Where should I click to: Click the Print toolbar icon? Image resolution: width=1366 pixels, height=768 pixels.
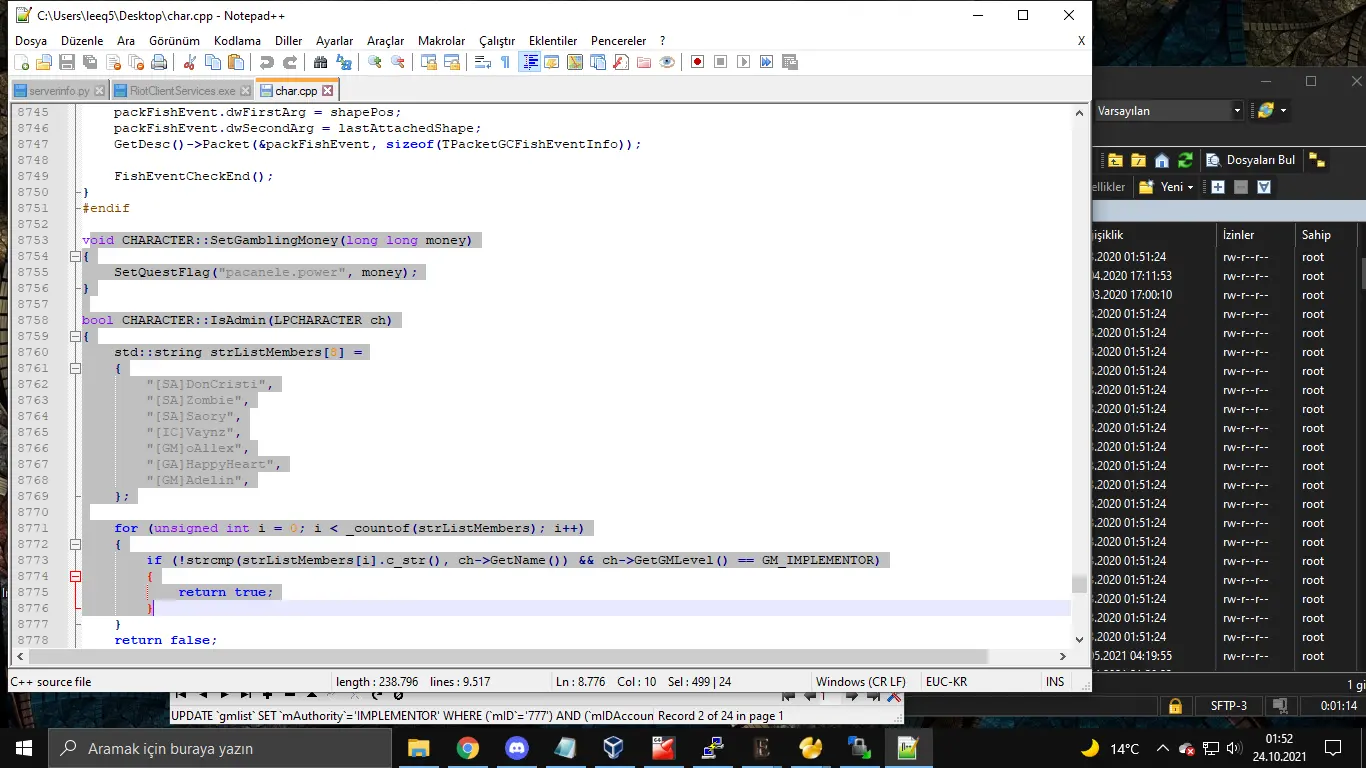pos(159,62)
